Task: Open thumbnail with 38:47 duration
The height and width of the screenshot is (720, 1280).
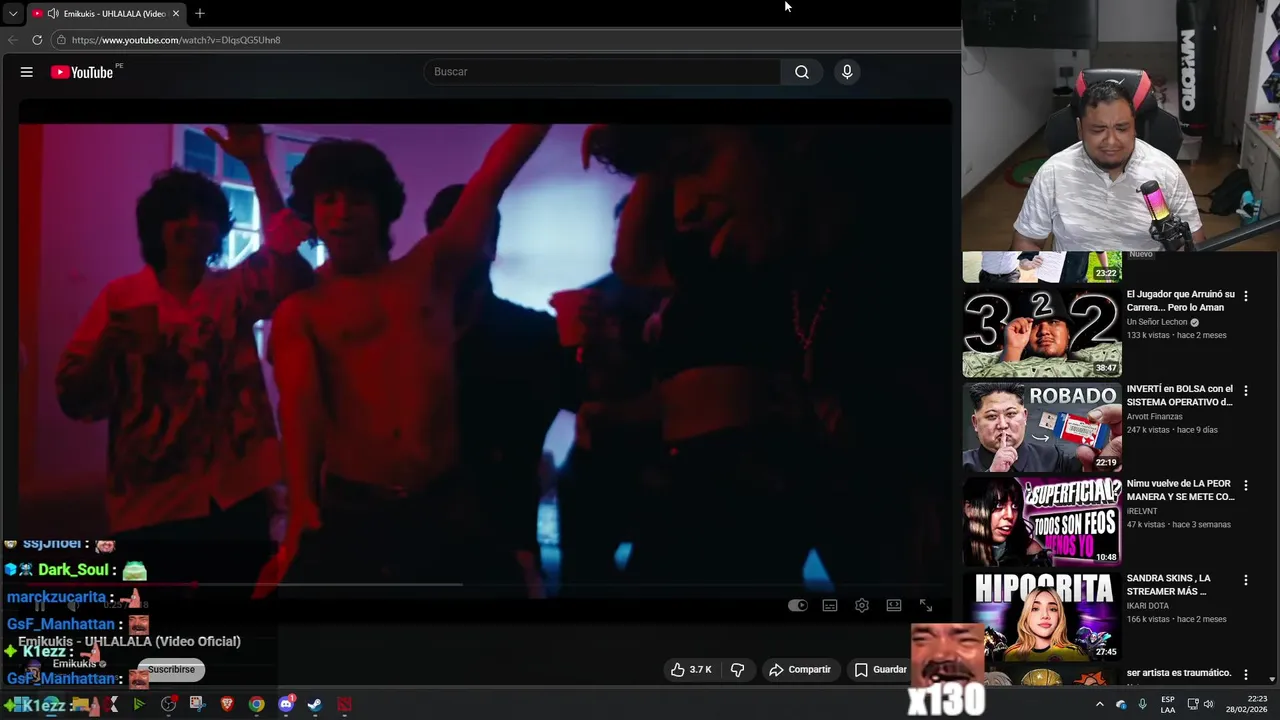Action: (x=1042, y=334)
